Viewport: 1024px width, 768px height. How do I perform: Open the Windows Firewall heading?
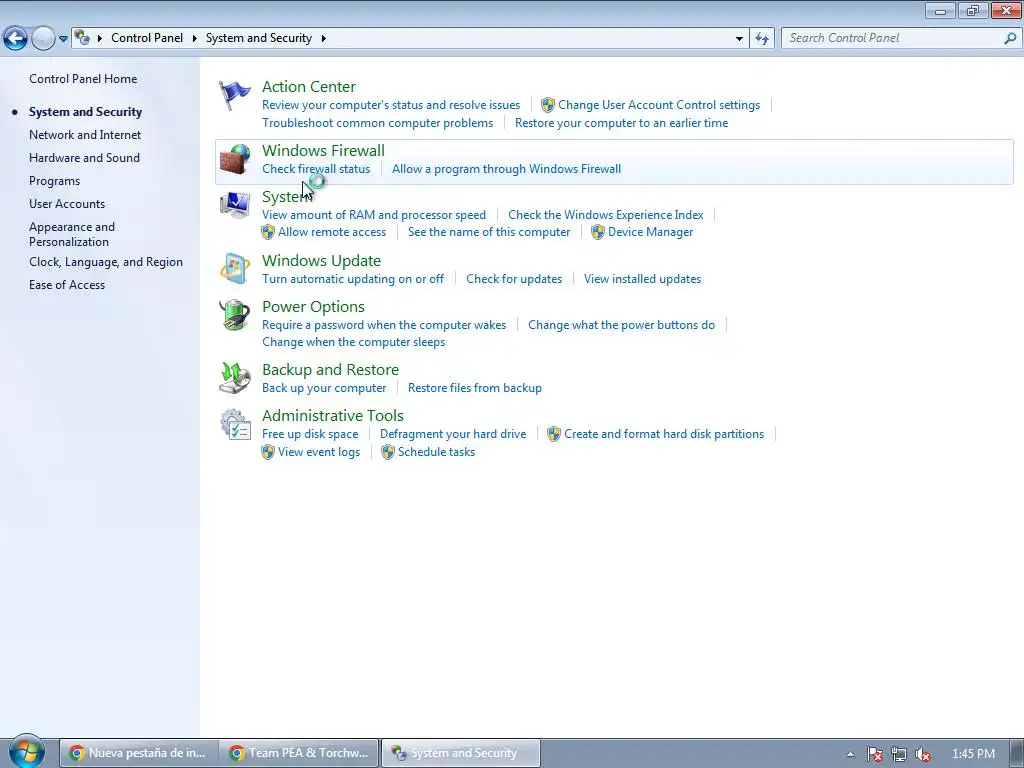323,150
